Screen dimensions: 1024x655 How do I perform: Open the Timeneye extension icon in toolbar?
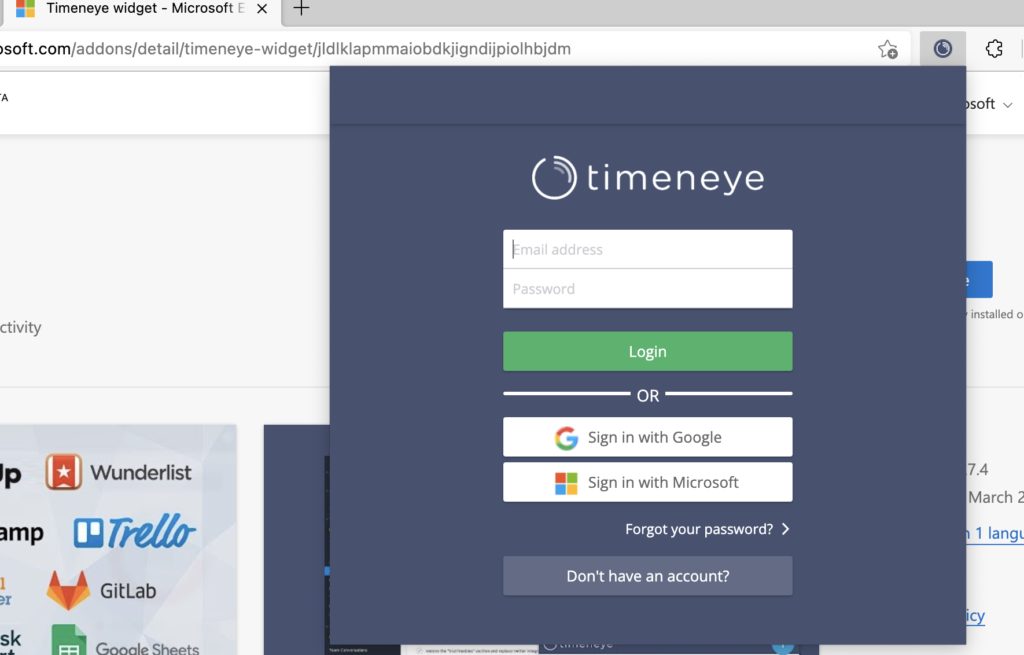941,48
